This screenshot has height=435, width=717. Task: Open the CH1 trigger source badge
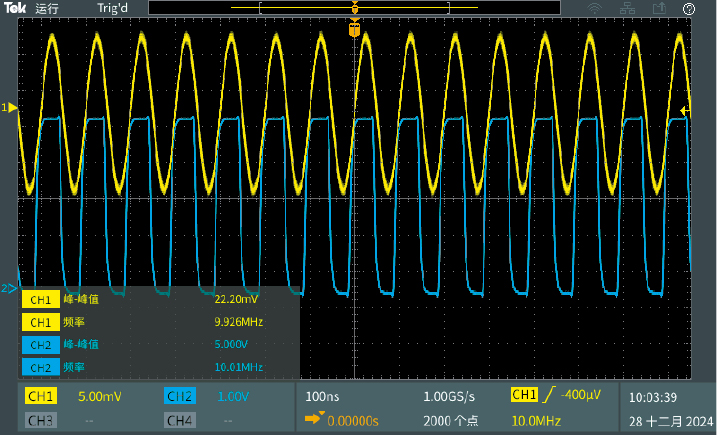tap(524, 396)
